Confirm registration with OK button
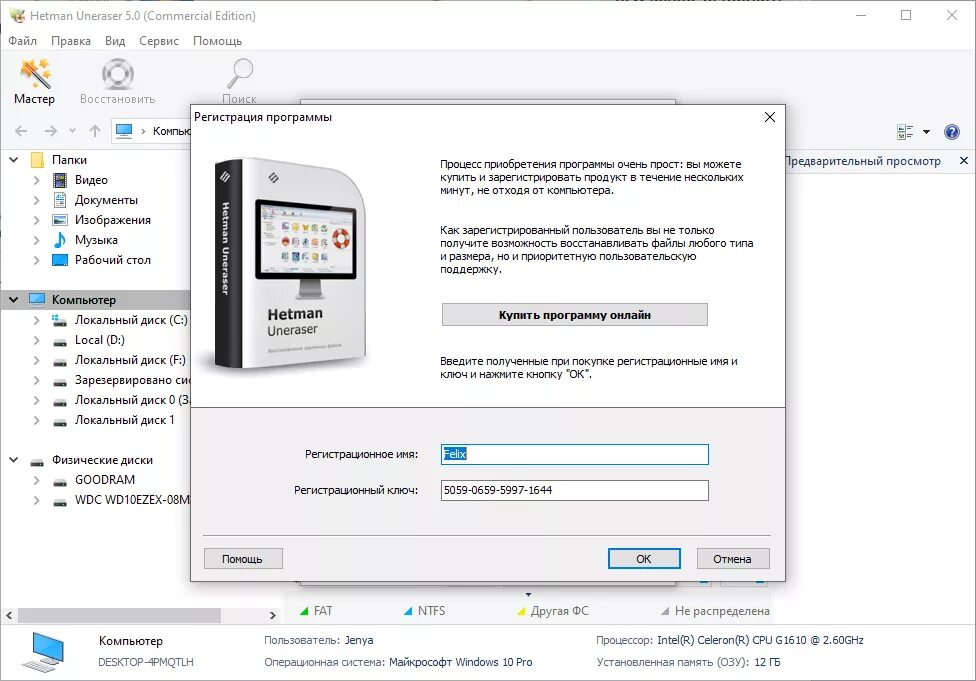The width and height of the screenshot is (976, 681). tap(644, 558)
